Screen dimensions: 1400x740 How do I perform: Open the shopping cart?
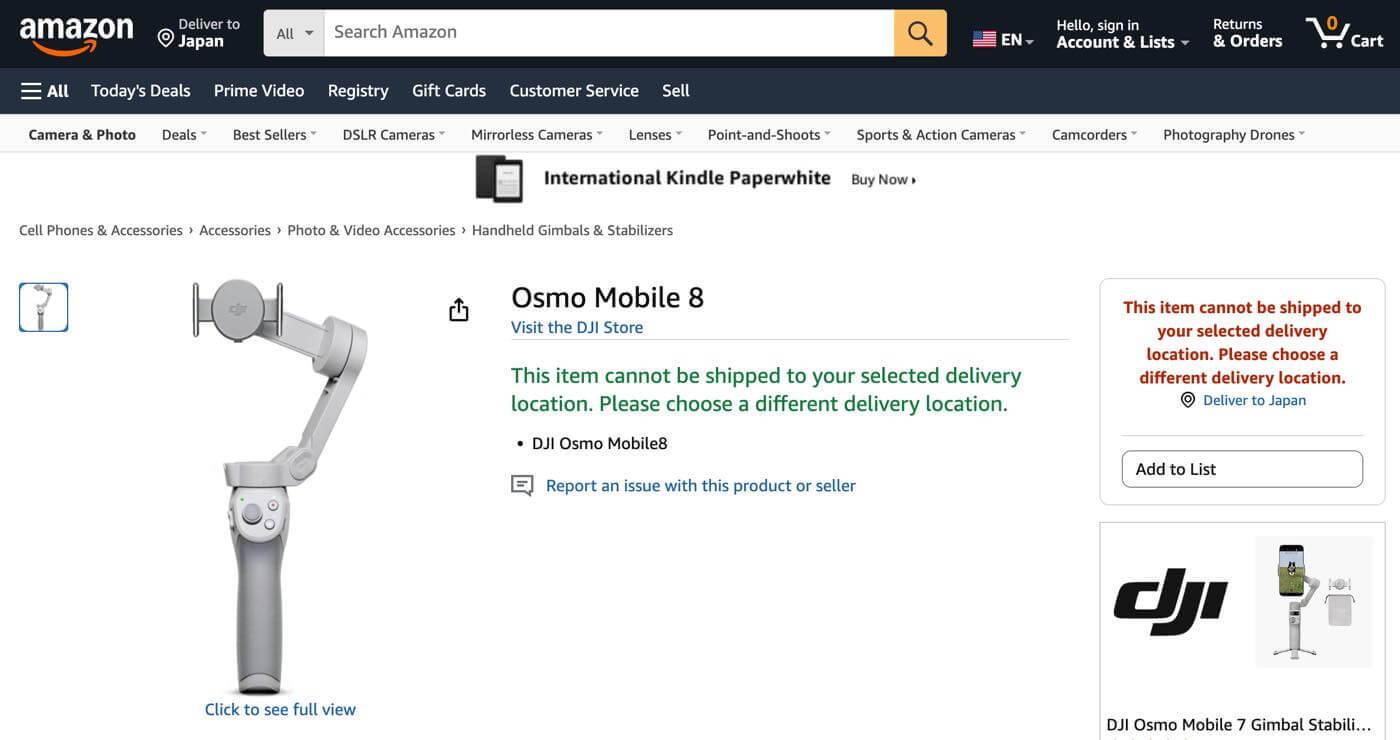point(1344,33)
